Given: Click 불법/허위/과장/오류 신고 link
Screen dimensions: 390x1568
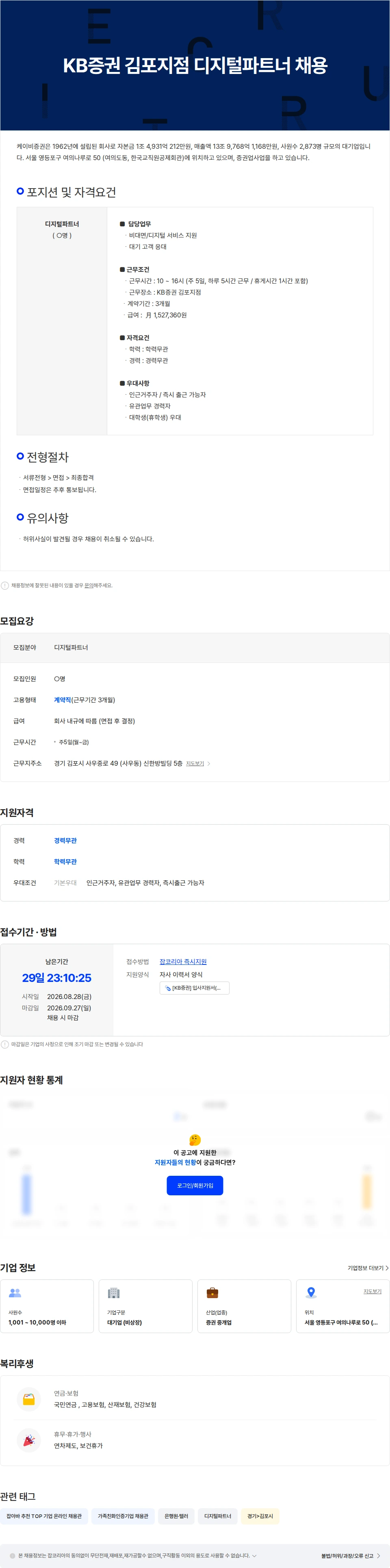Looking at the screenshot, I should coord(351,1555).
